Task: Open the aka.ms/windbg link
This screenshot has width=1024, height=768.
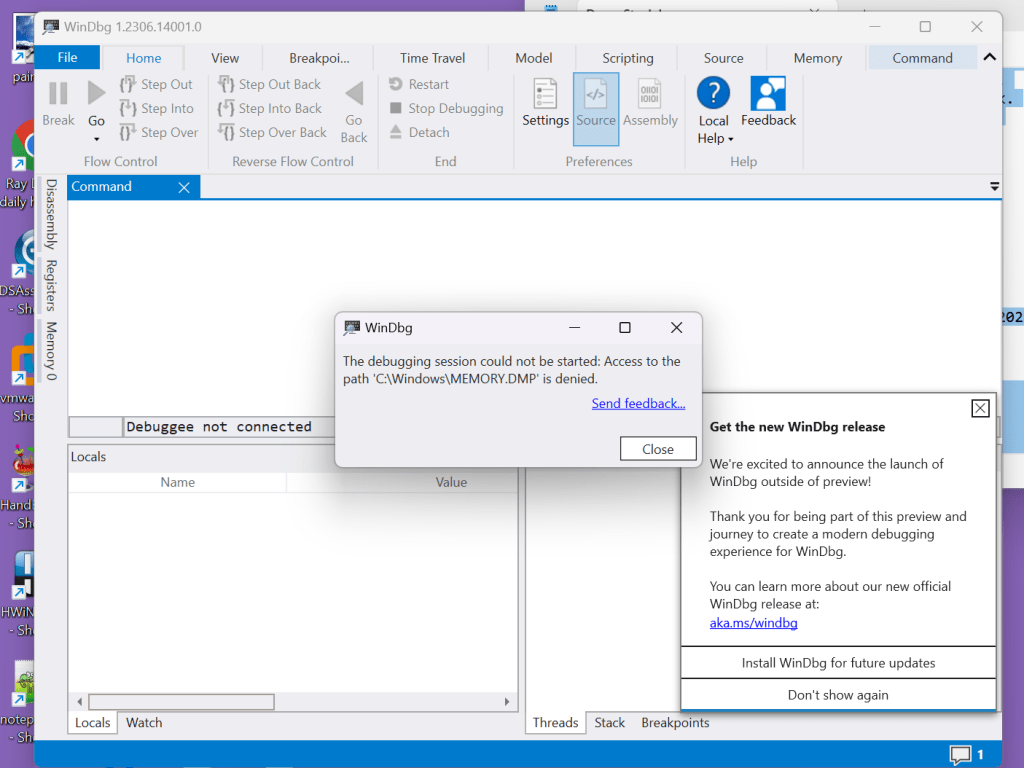Action: [x=753, y=623]
